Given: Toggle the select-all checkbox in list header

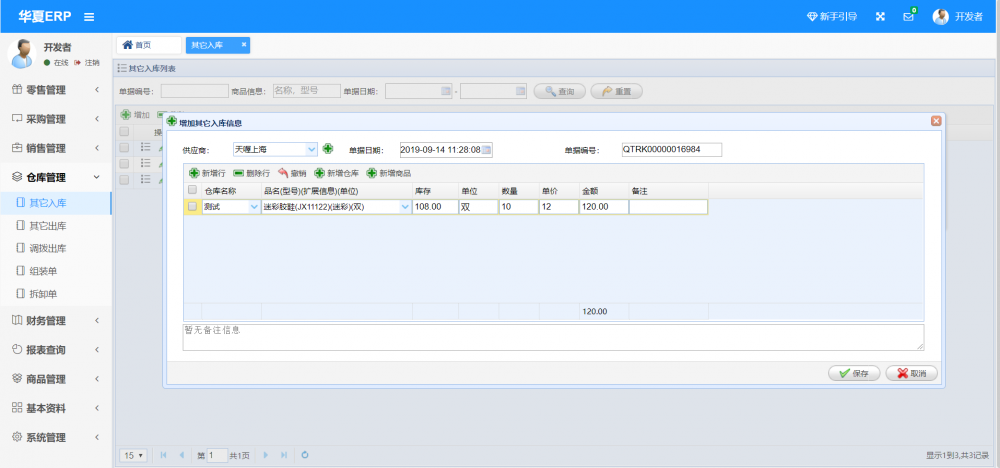Looking at the screenshot, I should click(x=124, y=131).
